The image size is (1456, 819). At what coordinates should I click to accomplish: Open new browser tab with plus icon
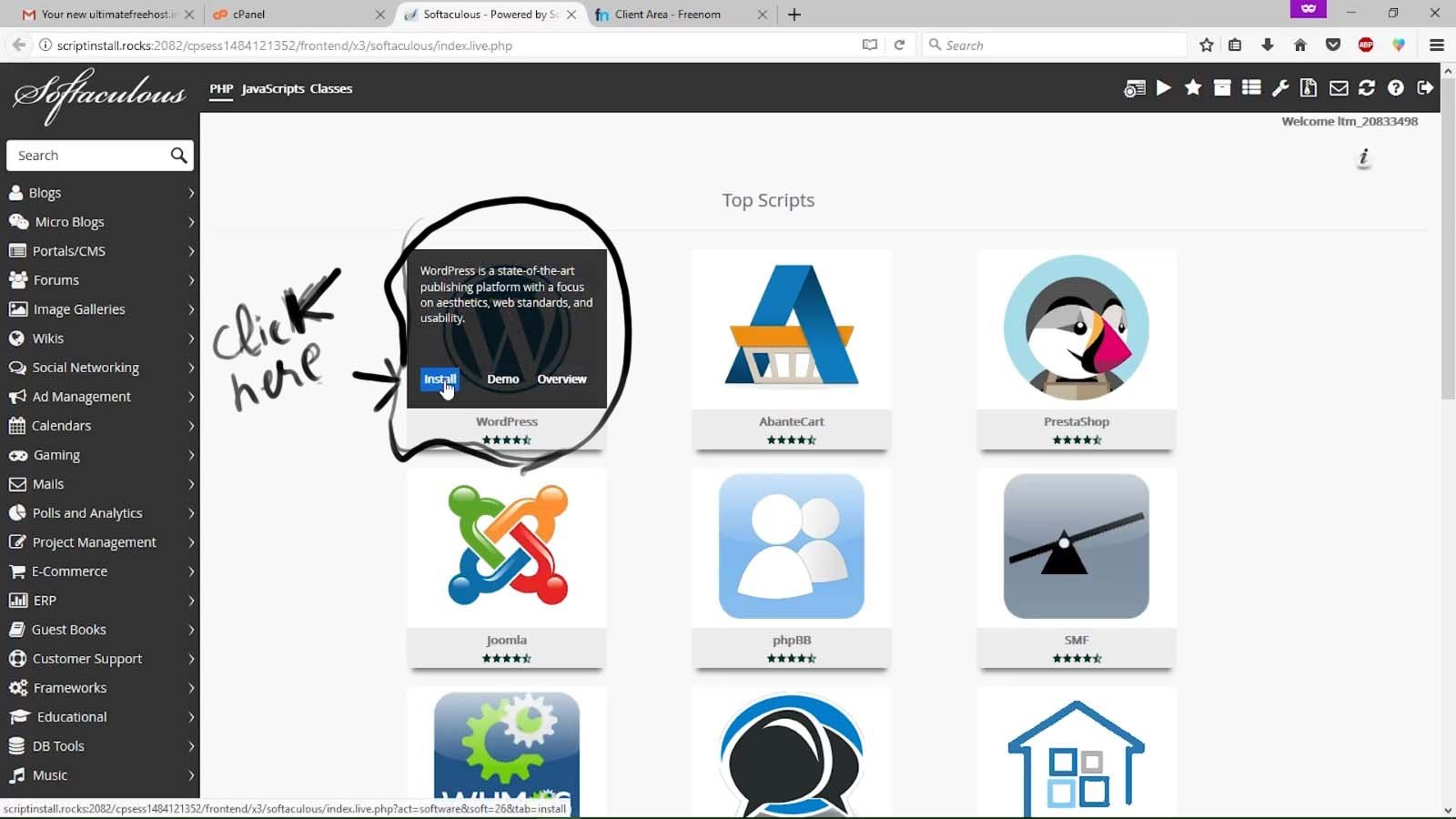click(794, 15)
